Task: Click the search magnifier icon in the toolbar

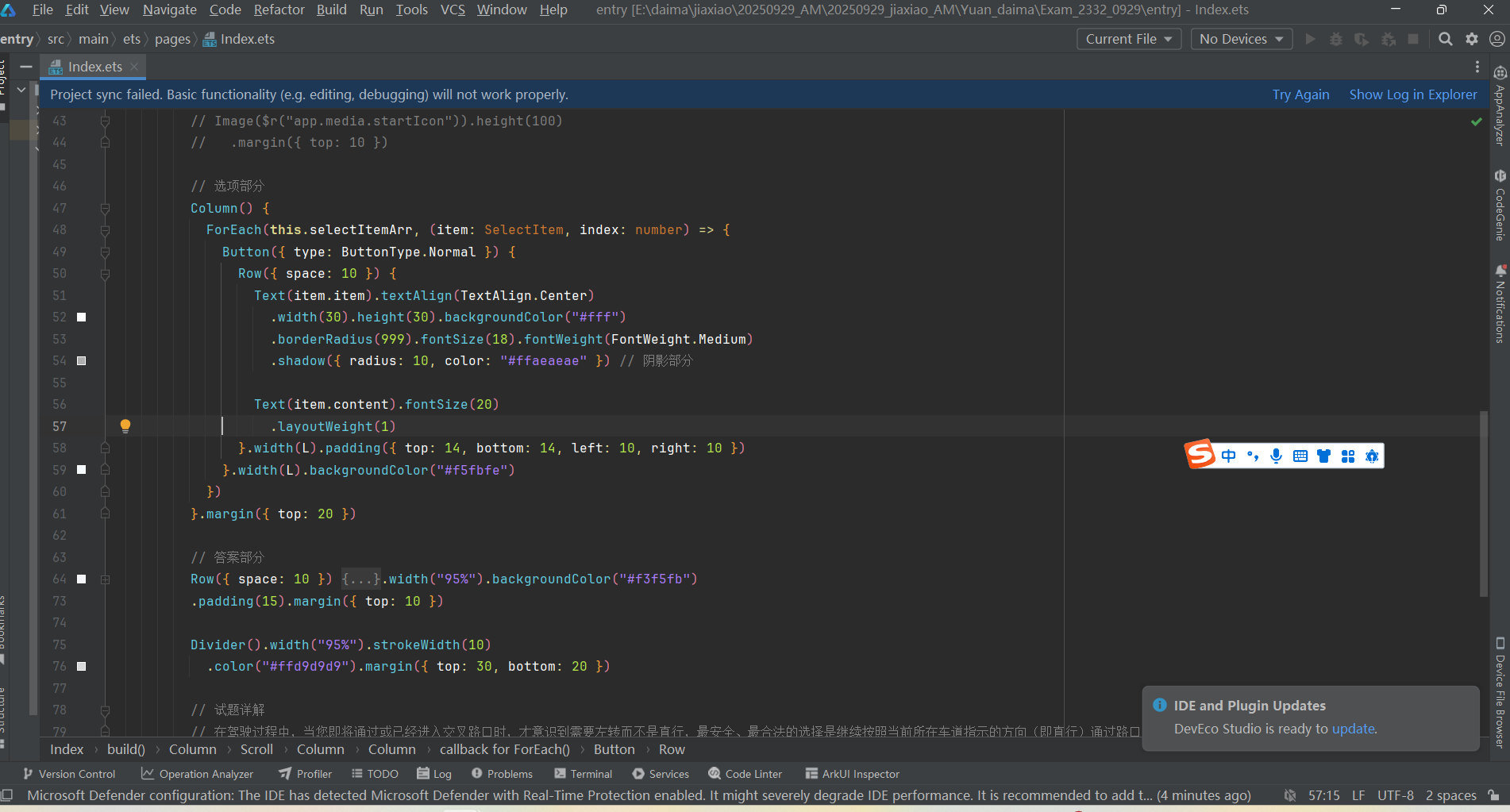Action: click(x=1446, y=39)
